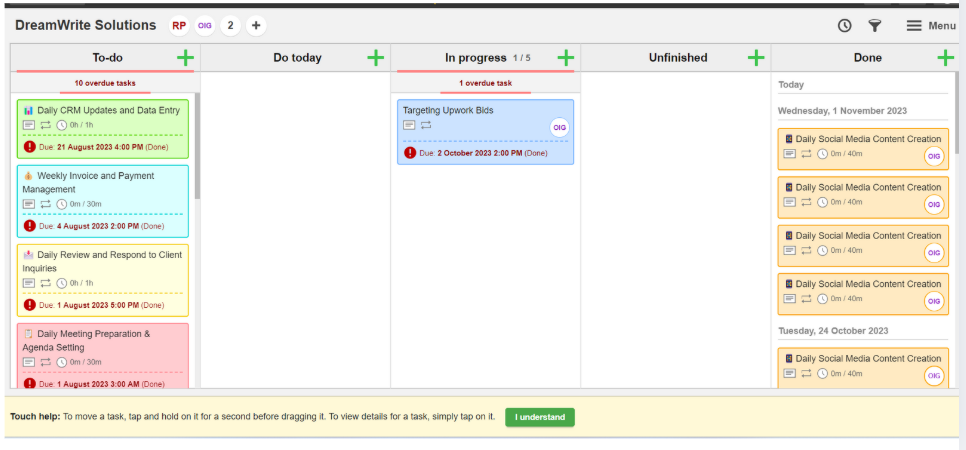Click the plus icon in the Done column
966x450 pixels.
click(x=945, y=58)
